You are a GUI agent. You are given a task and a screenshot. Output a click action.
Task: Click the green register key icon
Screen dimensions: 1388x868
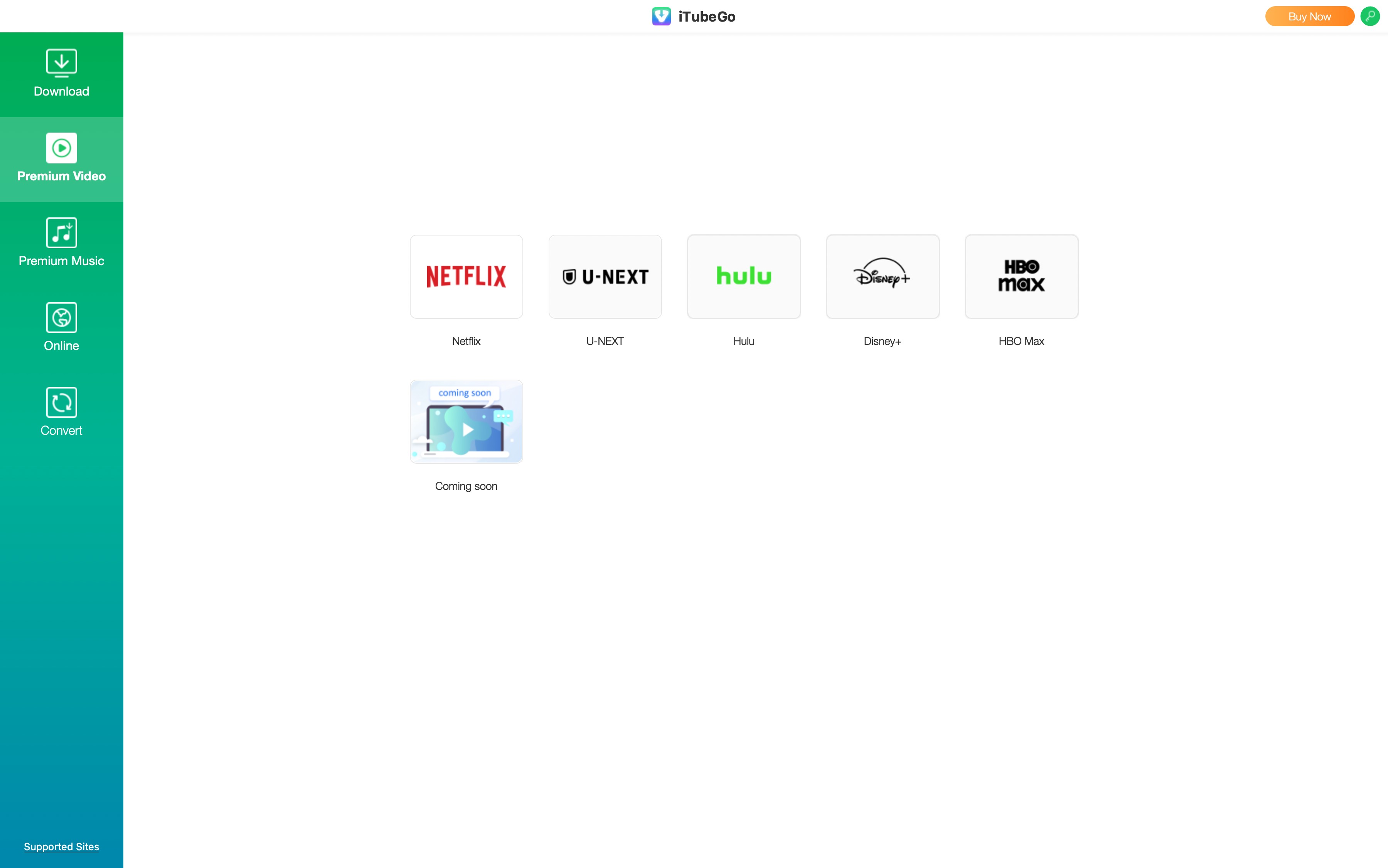click(x=1370, y=16)
